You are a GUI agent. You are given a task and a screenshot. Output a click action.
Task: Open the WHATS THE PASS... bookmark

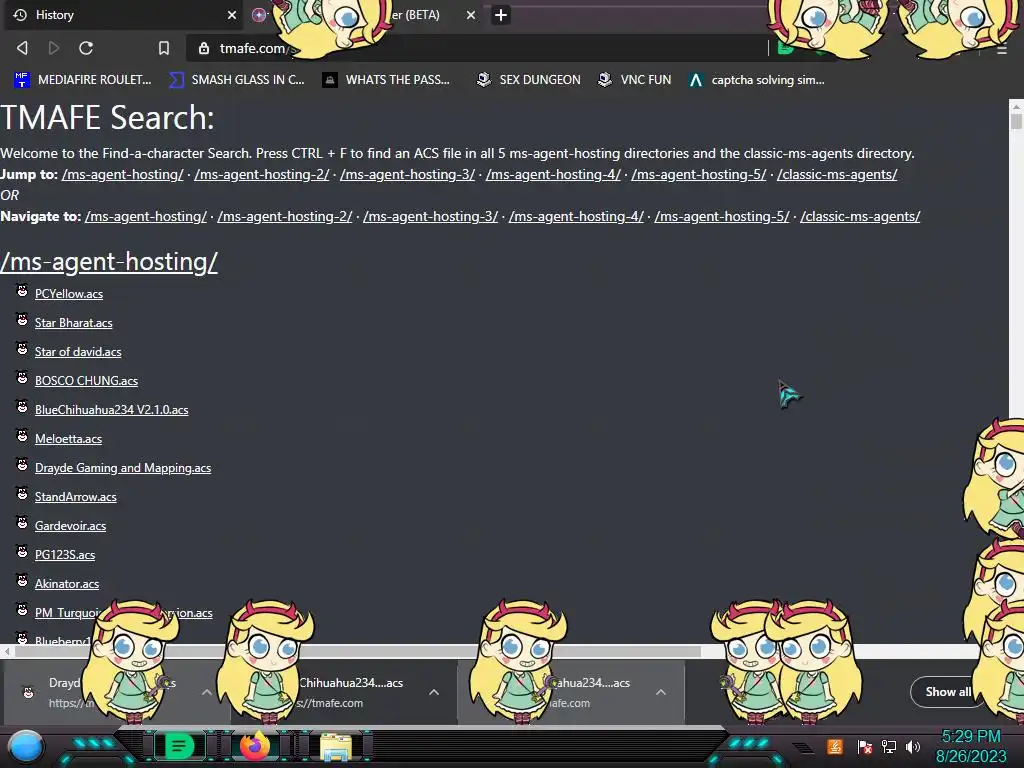tap(387, 80)
